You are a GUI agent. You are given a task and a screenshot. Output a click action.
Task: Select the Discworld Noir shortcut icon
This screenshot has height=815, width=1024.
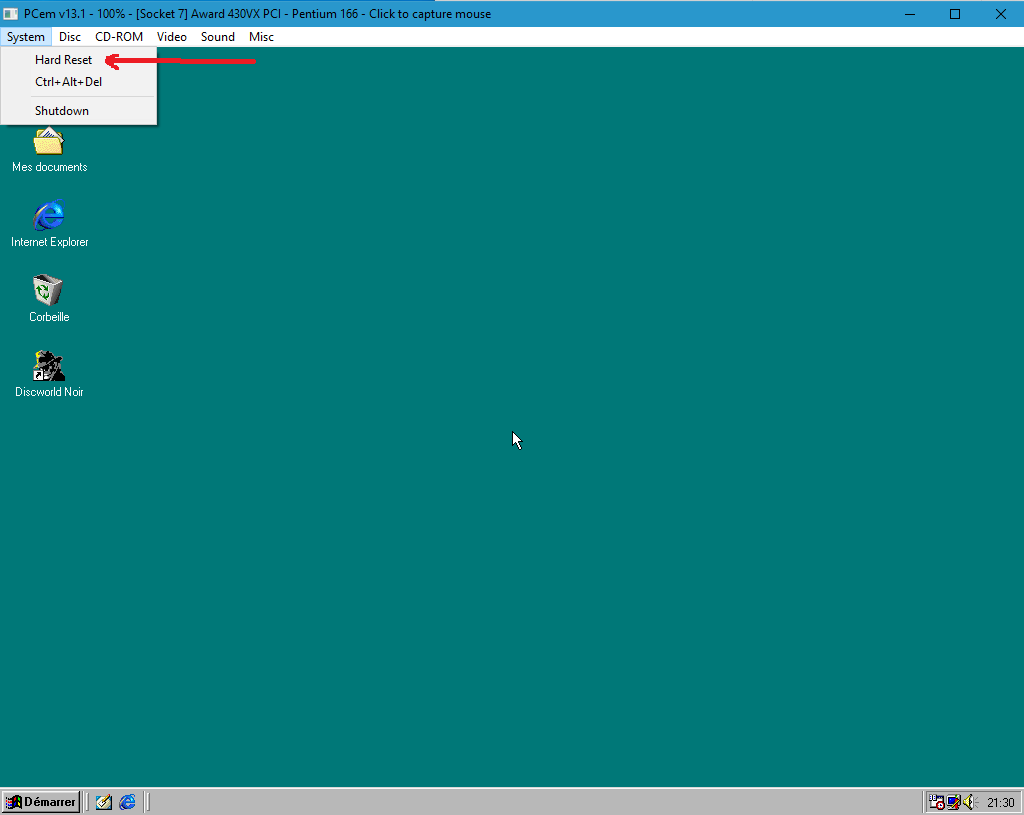[49, 366]
